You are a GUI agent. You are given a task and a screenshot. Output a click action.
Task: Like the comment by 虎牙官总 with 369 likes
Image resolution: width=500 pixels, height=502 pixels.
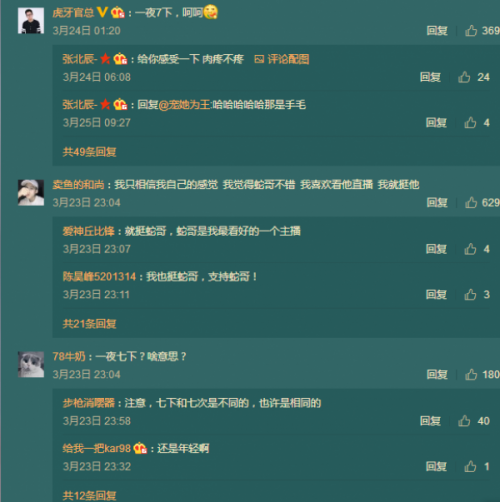pos(471,31)
